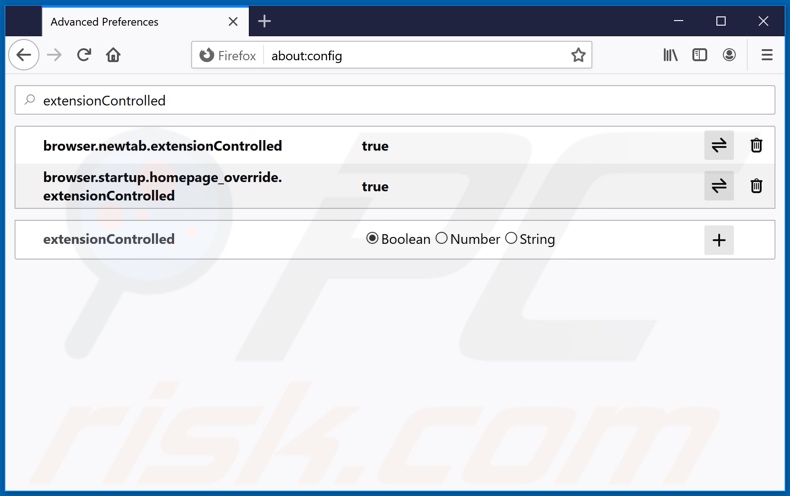This screenshot has width=790, height=496.
Task: Add the new extensionControlled preference
Action: tap(718, 240)
